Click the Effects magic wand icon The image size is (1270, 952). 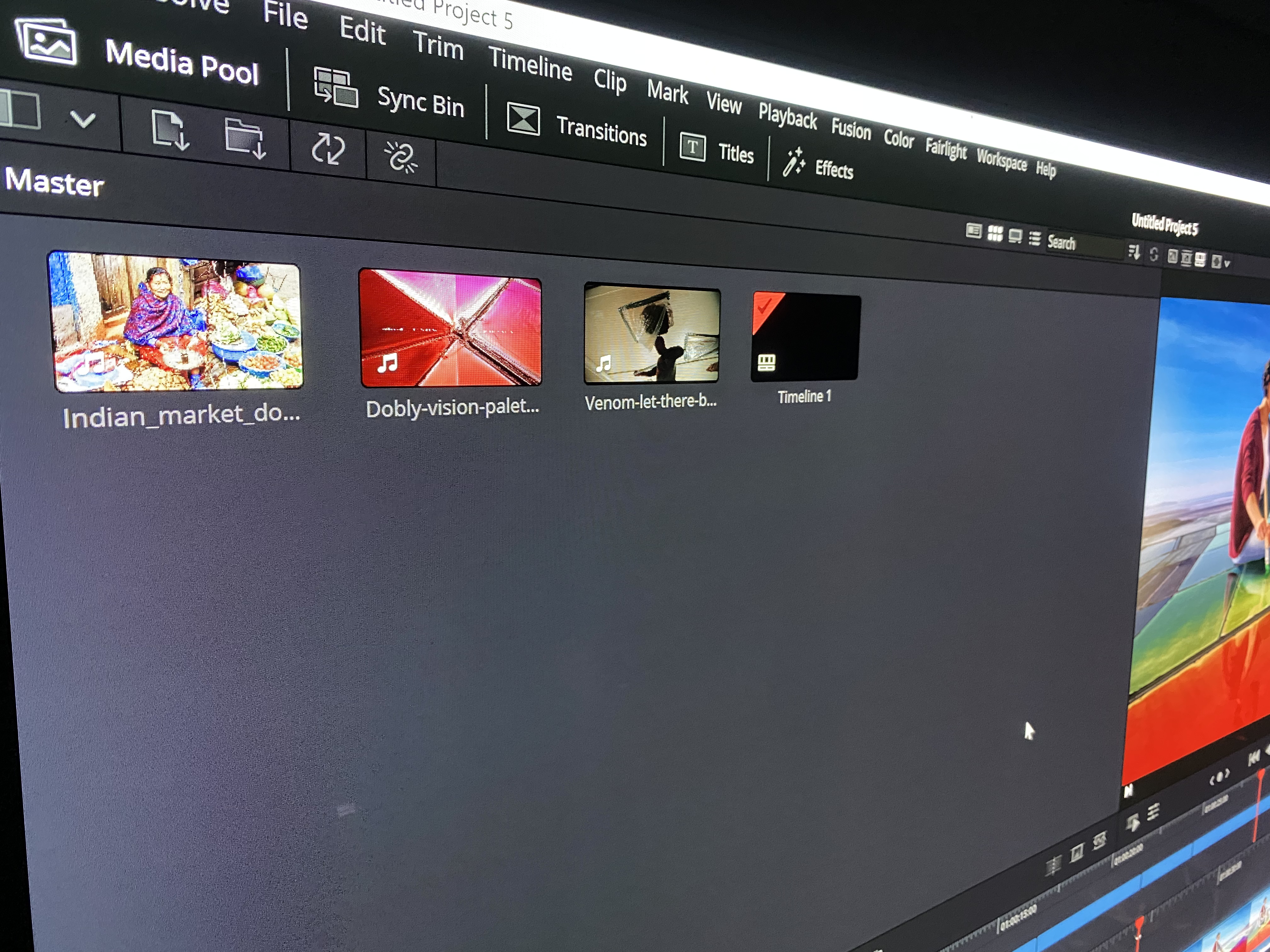tap(794, 162)
